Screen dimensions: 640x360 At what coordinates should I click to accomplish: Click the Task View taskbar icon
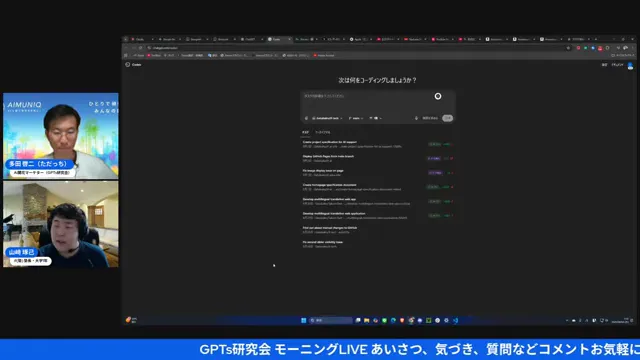coord(358,320)
